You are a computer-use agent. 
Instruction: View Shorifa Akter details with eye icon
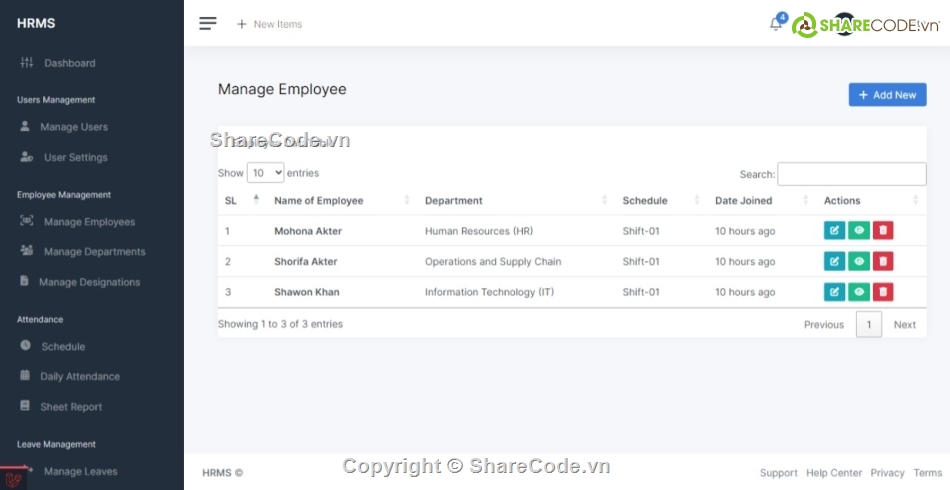(858, 262)
